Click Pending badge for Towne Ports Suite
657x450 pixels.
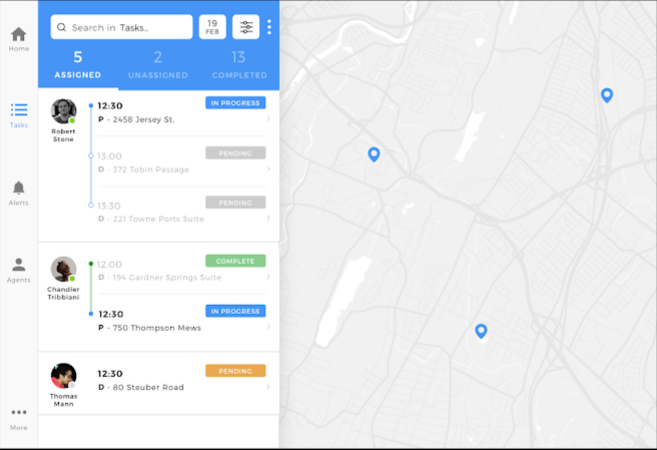click(x=235, y=202)
